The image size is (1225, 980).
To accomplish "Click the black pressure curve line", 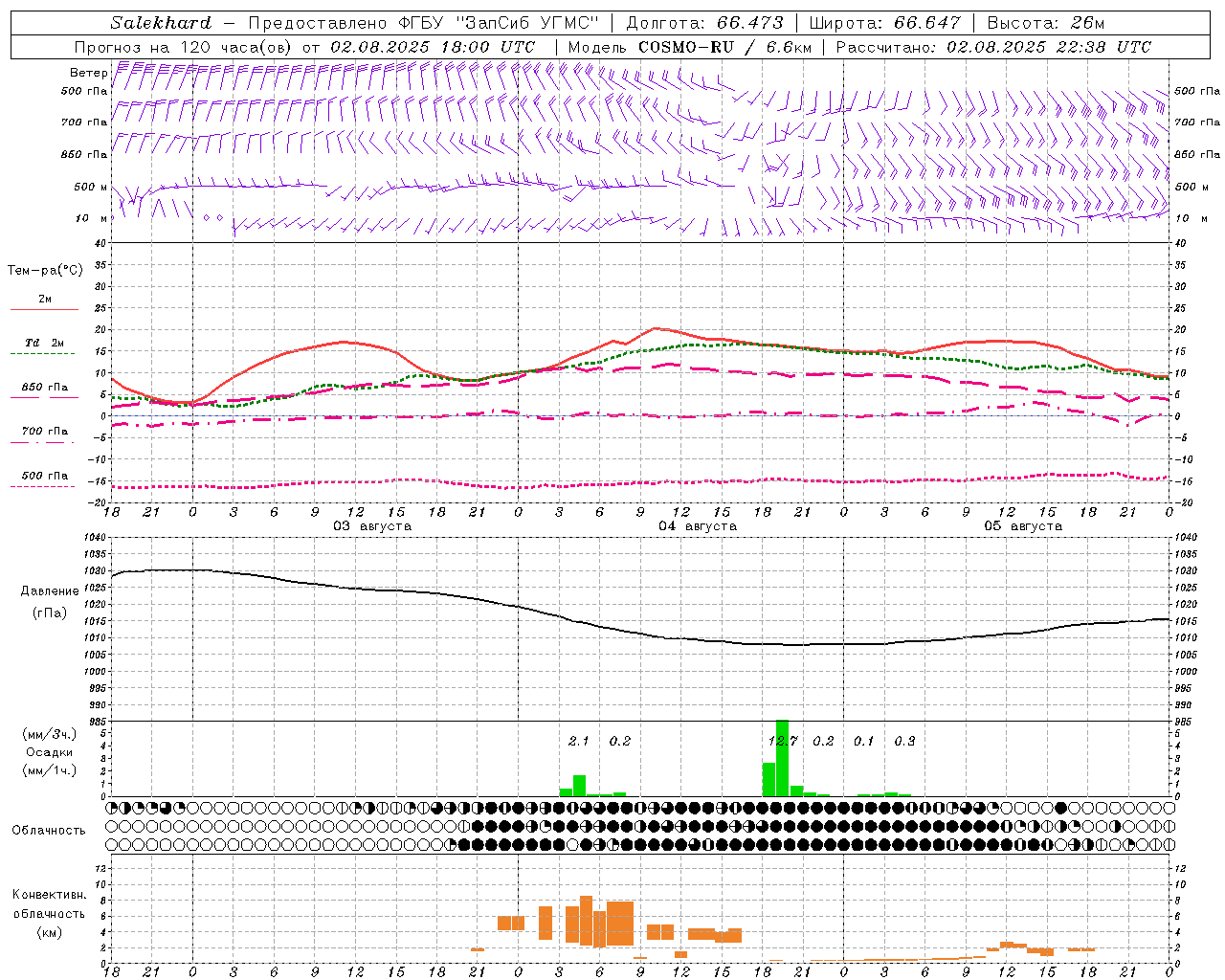I will tap(641, 633).
